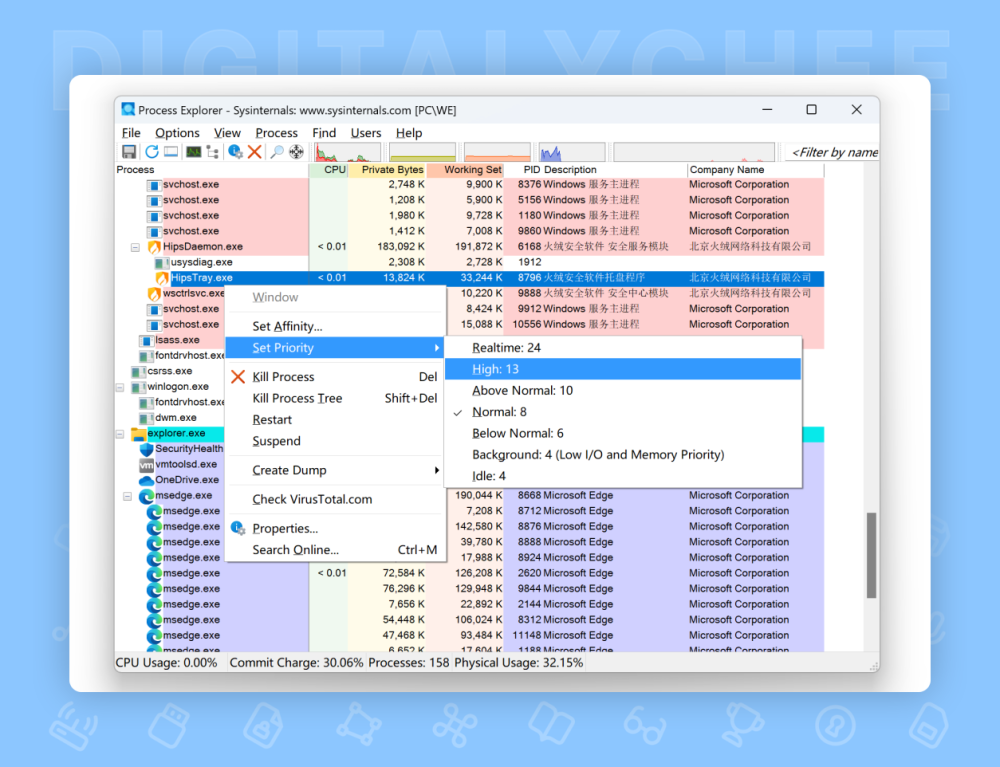Open the Process menu
The width and height of the screenshot is (1000, 767).
pyautogui.click(x=276, y=133)
